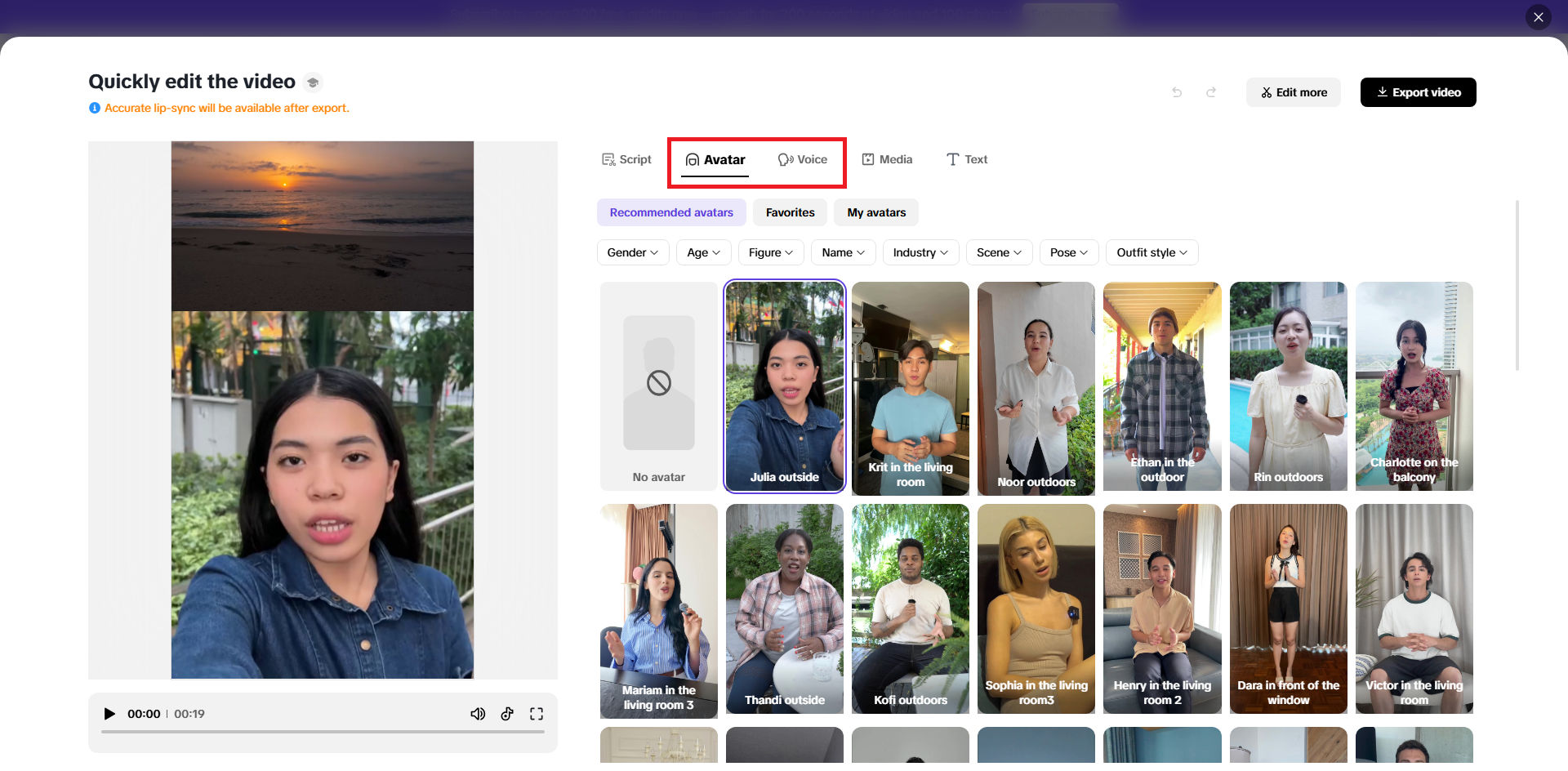Viewport: 1568px width, 771px height.
Task: Click the Edit more button
Action: pyautogui.click(x=1293, y=92)
